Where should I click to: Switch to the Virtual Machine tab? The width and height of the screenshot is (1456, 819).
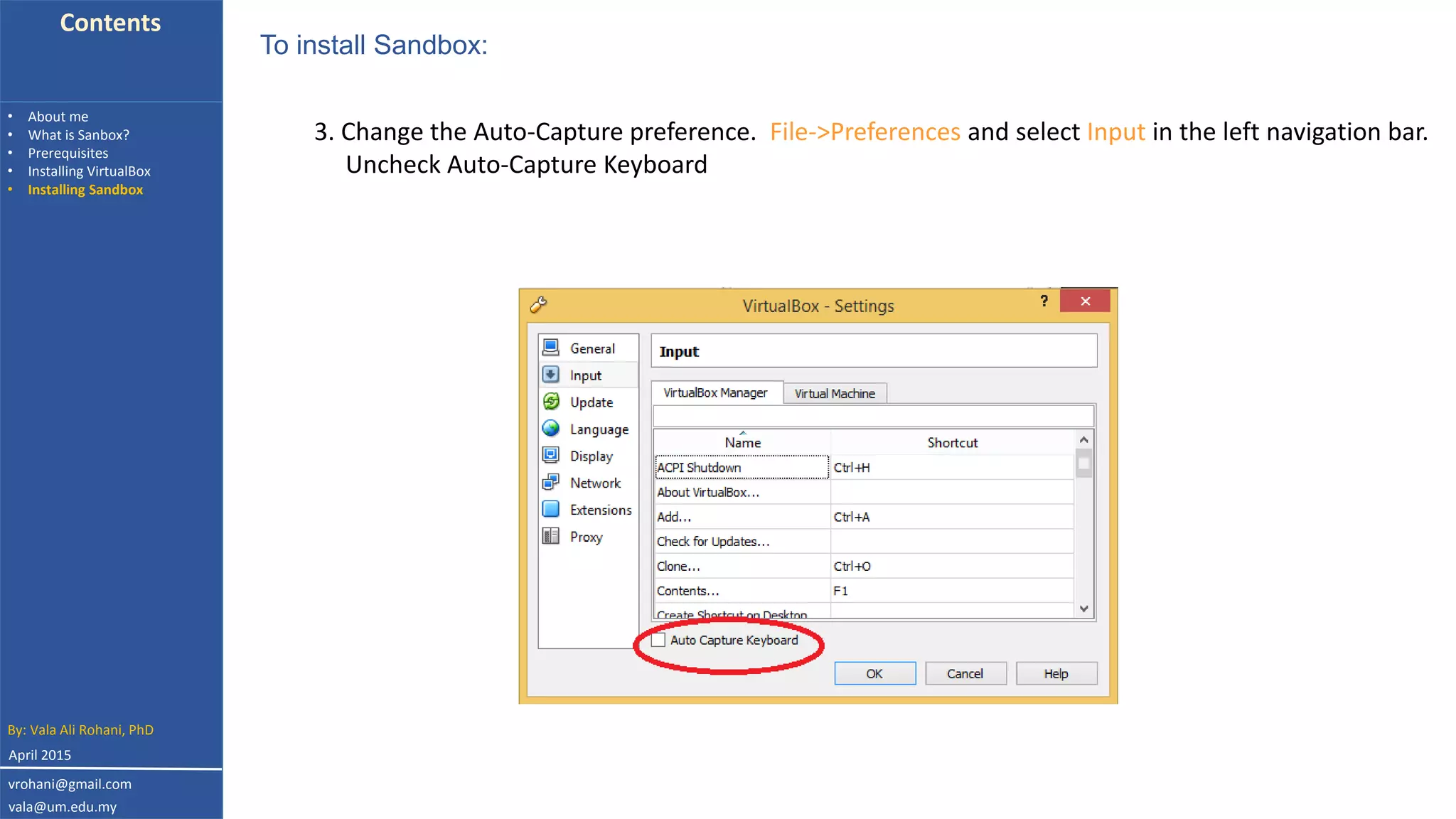[x=835, y=393]
